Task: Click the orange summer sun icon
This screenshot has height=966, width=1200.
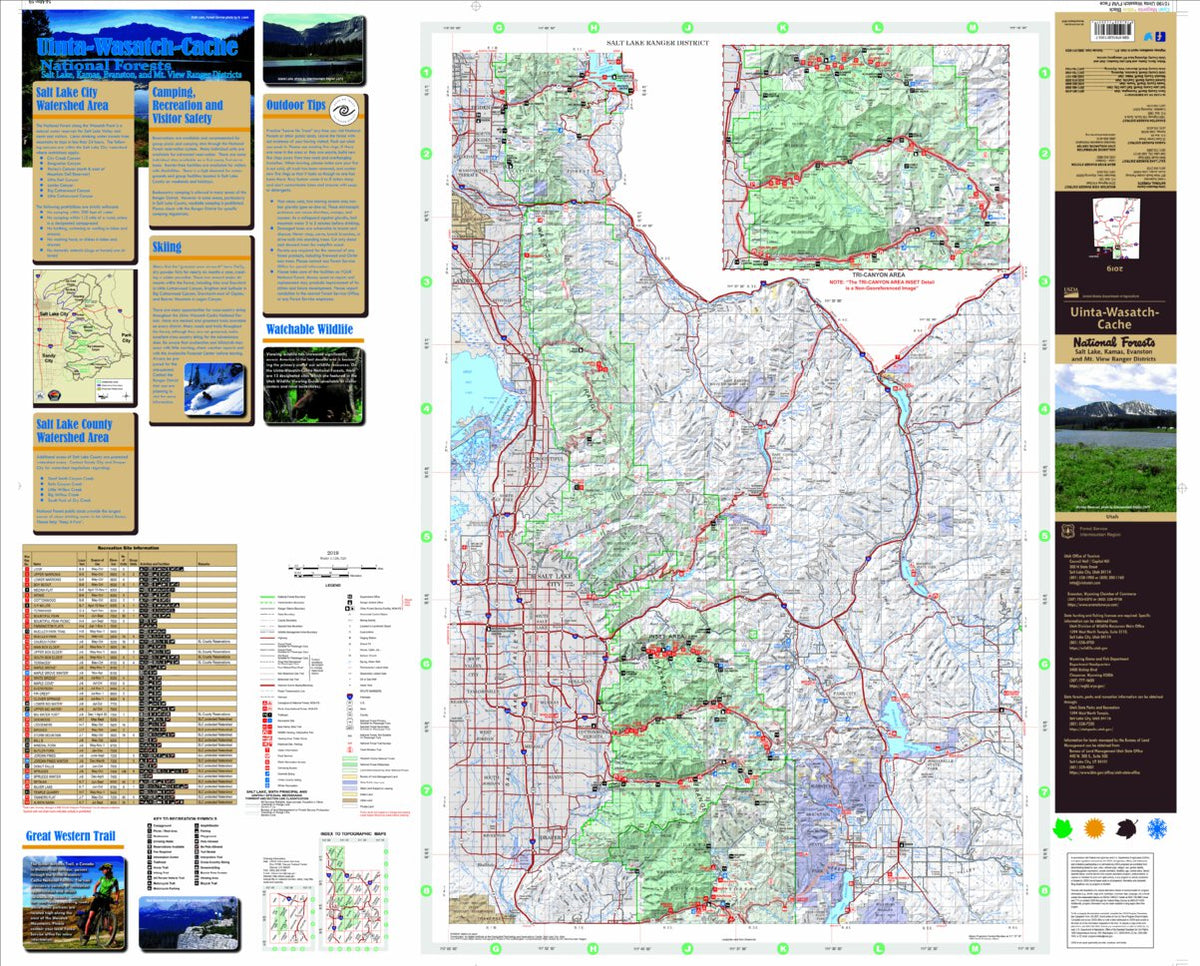Action: (1095, 828)
